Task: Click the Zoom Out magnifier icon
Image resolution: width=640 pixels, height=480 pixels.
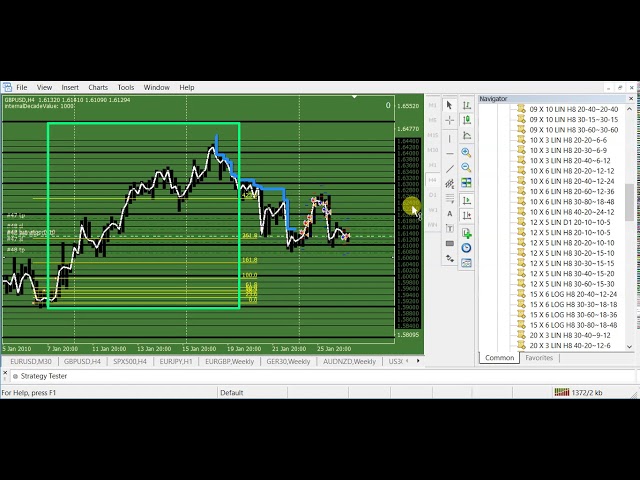Action: point(466,167)
